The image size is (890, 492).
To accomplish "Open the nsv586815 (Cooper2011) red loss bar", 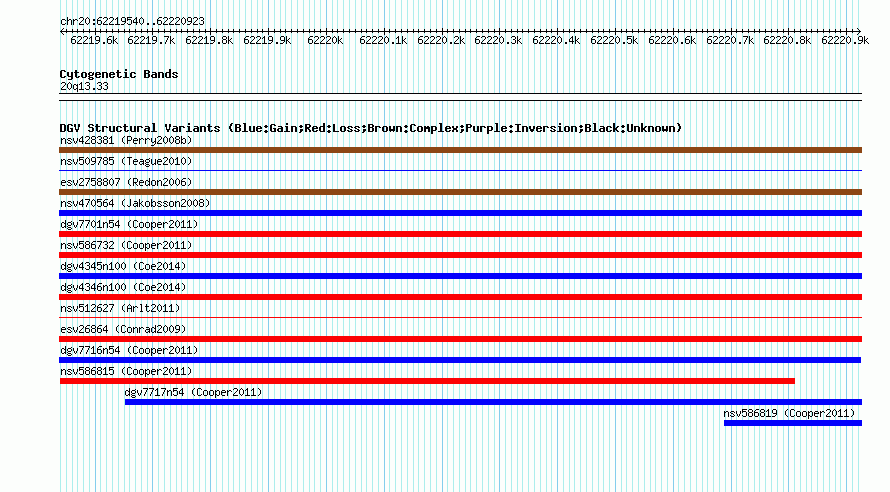I will click(427, 381).
